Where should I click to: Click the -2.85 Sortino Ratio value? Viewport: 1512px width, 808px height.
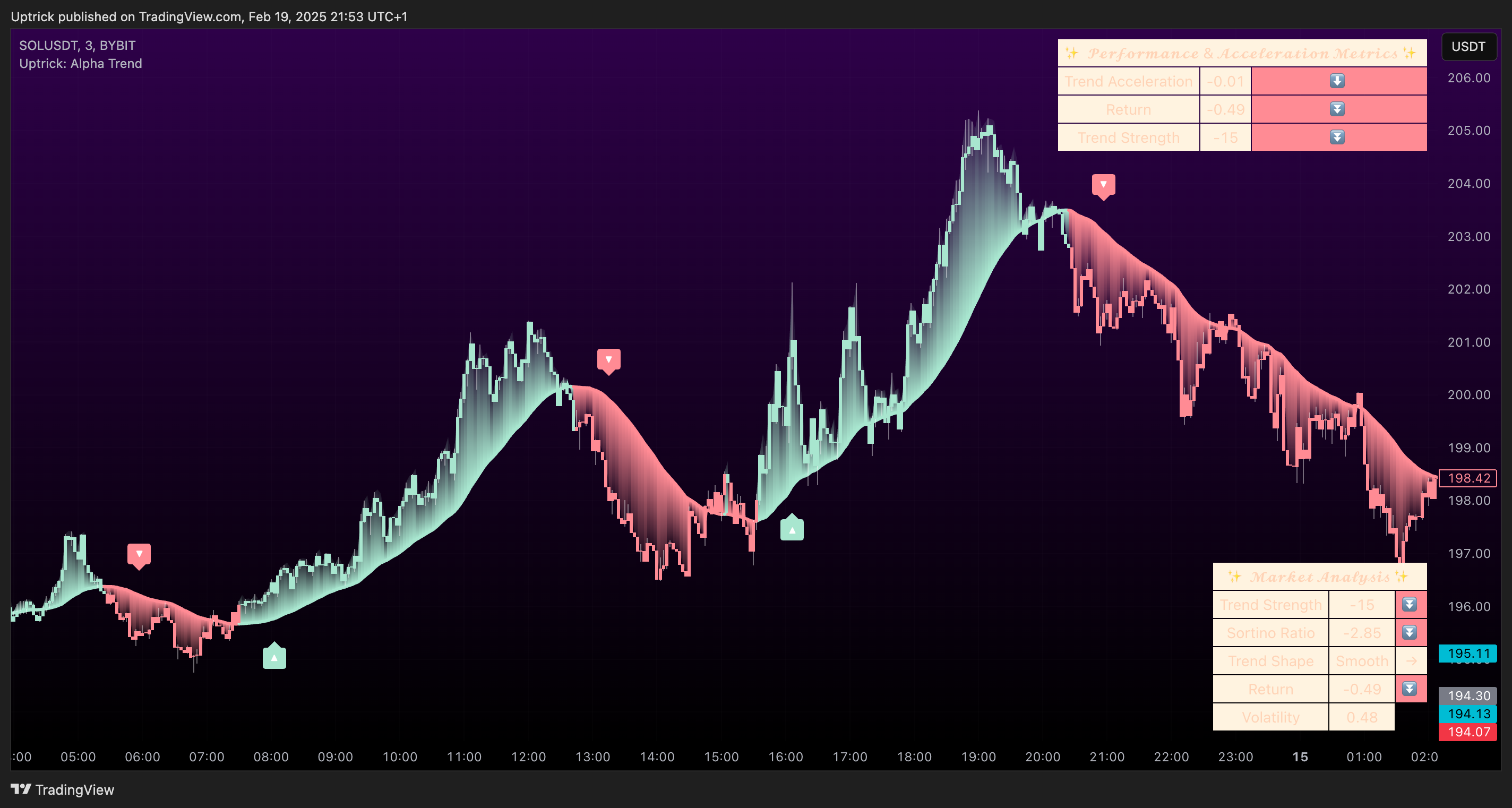click(1362, 633)
